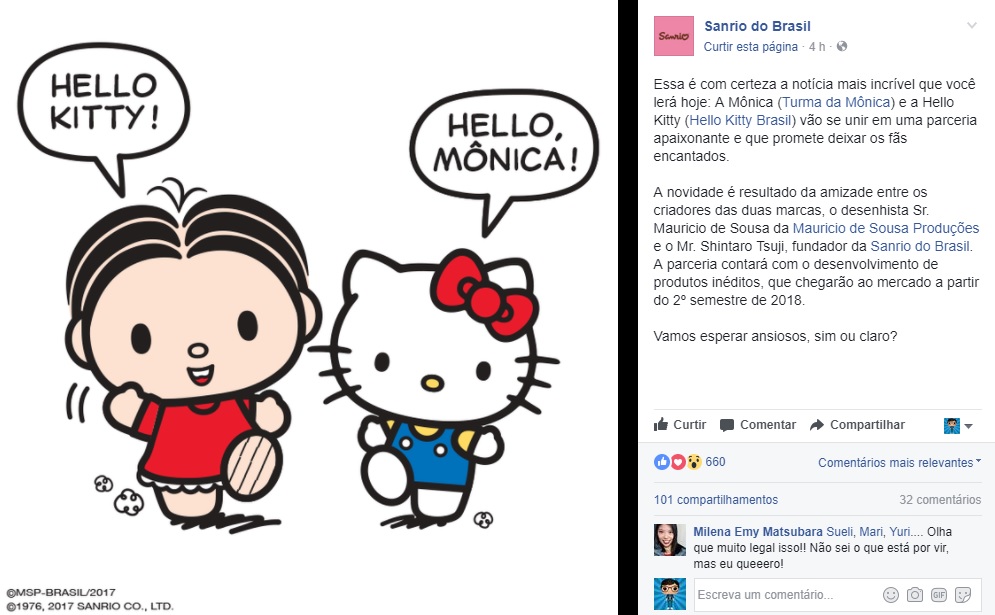Open the sticker picker icon
The width and height of the screenshot is (995, 615).
(963, 595)
